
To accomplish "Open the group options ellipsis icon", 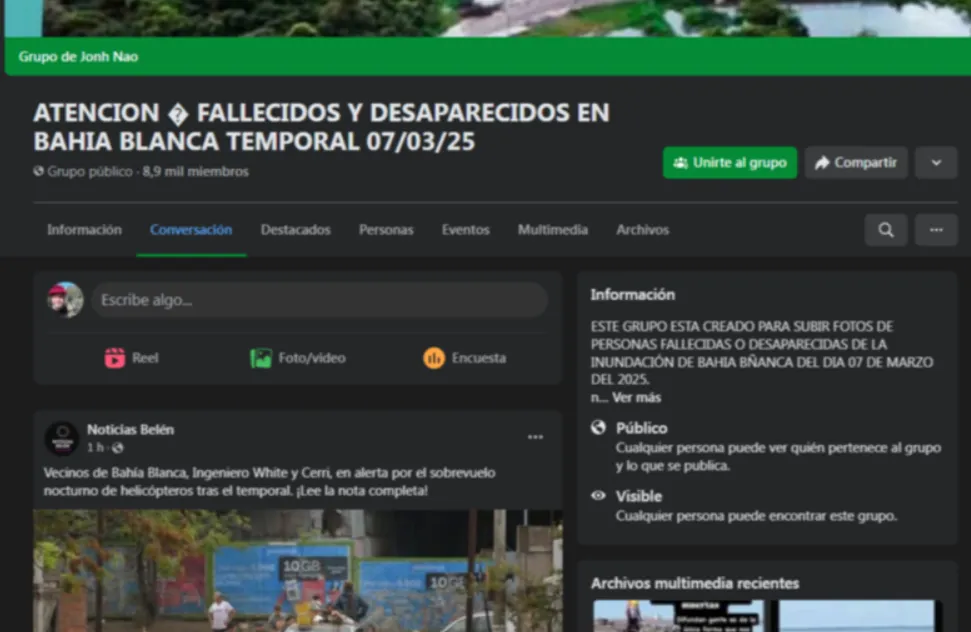I will pos(936,230).
